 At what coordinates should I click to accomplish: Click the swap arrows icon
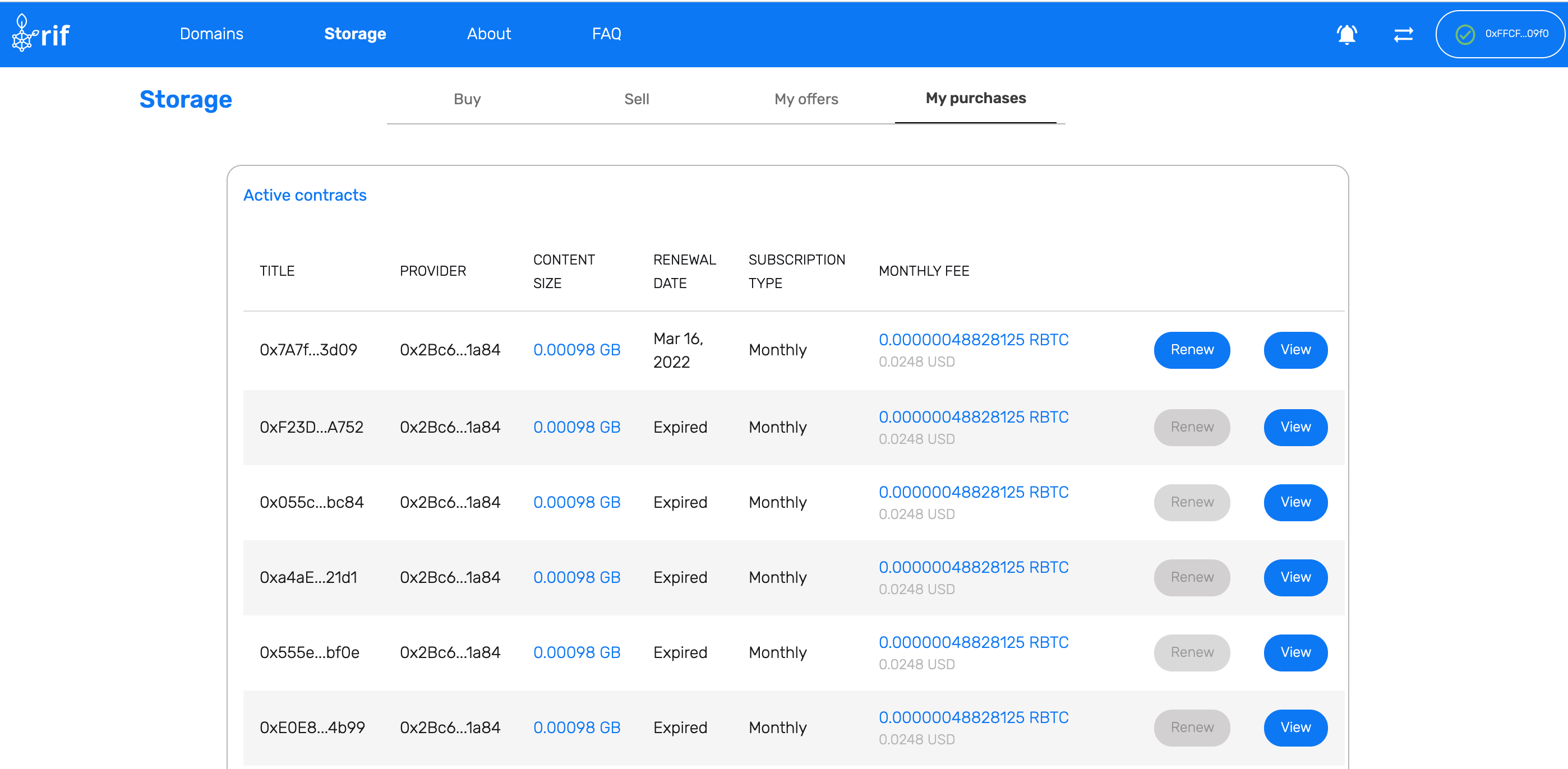tap(1403, 34)
